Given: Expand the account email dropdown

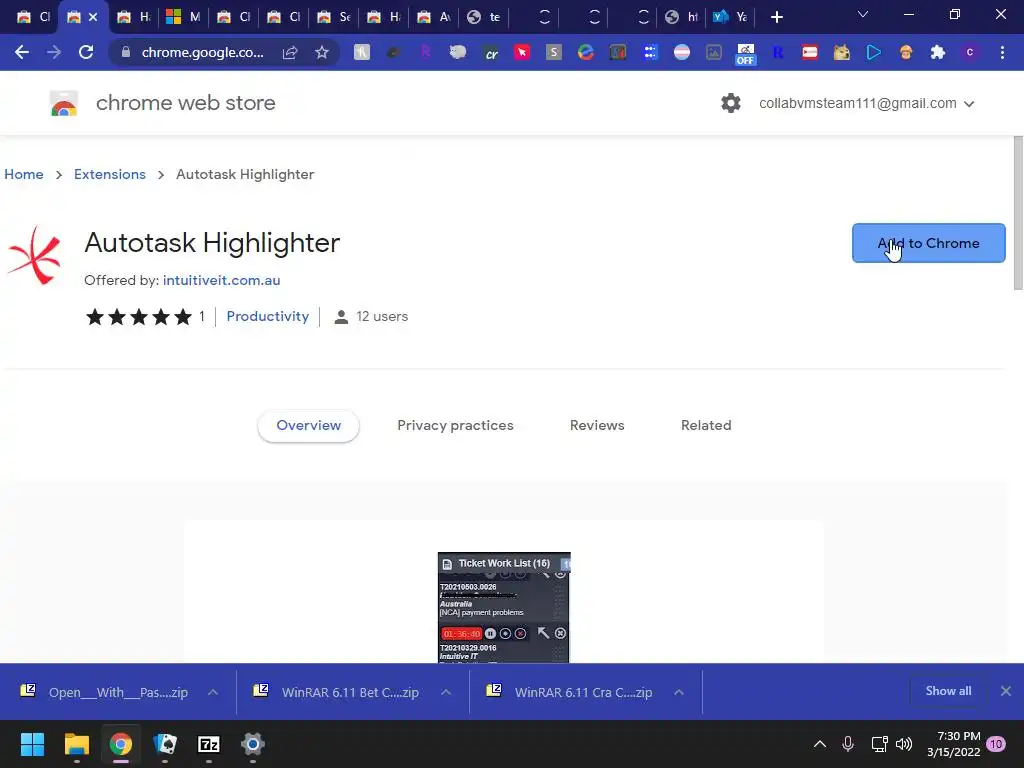Looking at the screenshot, I should point(969,104).
